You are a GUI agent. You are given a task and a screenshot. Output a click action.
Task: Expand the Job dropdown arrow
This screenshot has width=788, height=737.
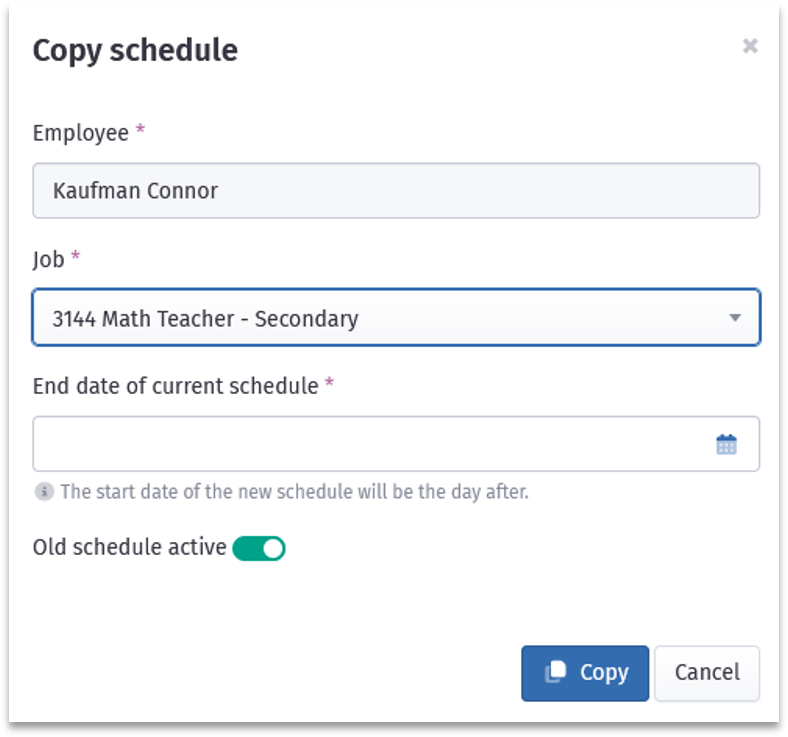pos(735,318)
